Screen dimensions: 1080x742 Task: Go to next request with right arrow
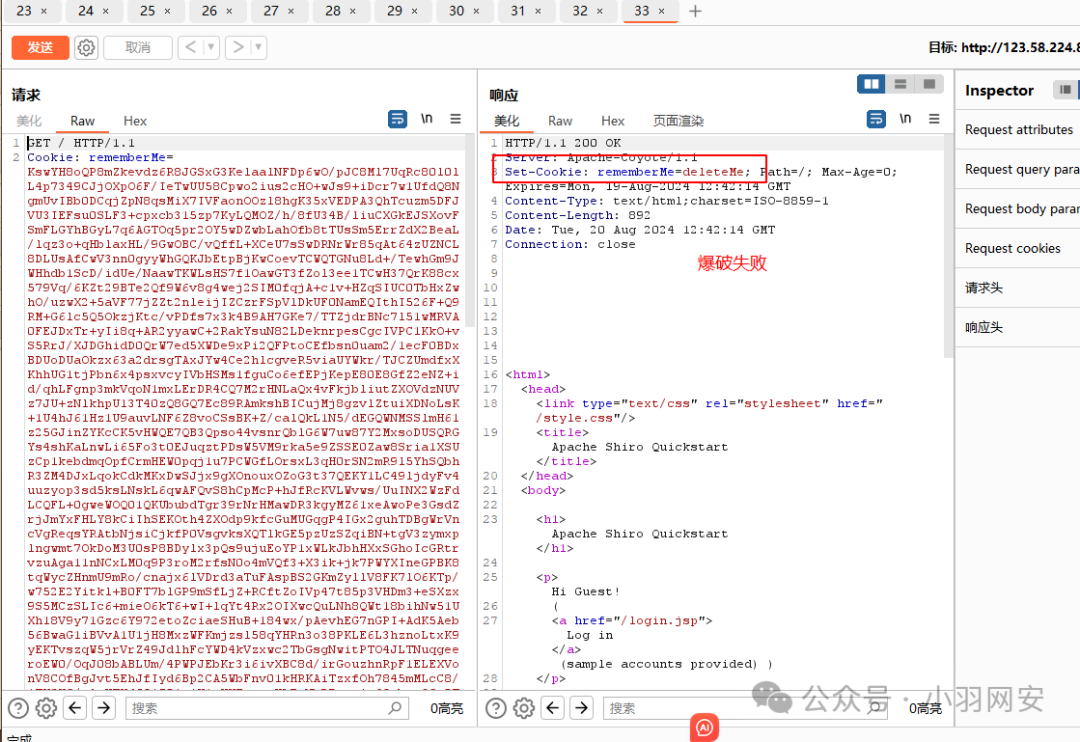click(238, 48)
